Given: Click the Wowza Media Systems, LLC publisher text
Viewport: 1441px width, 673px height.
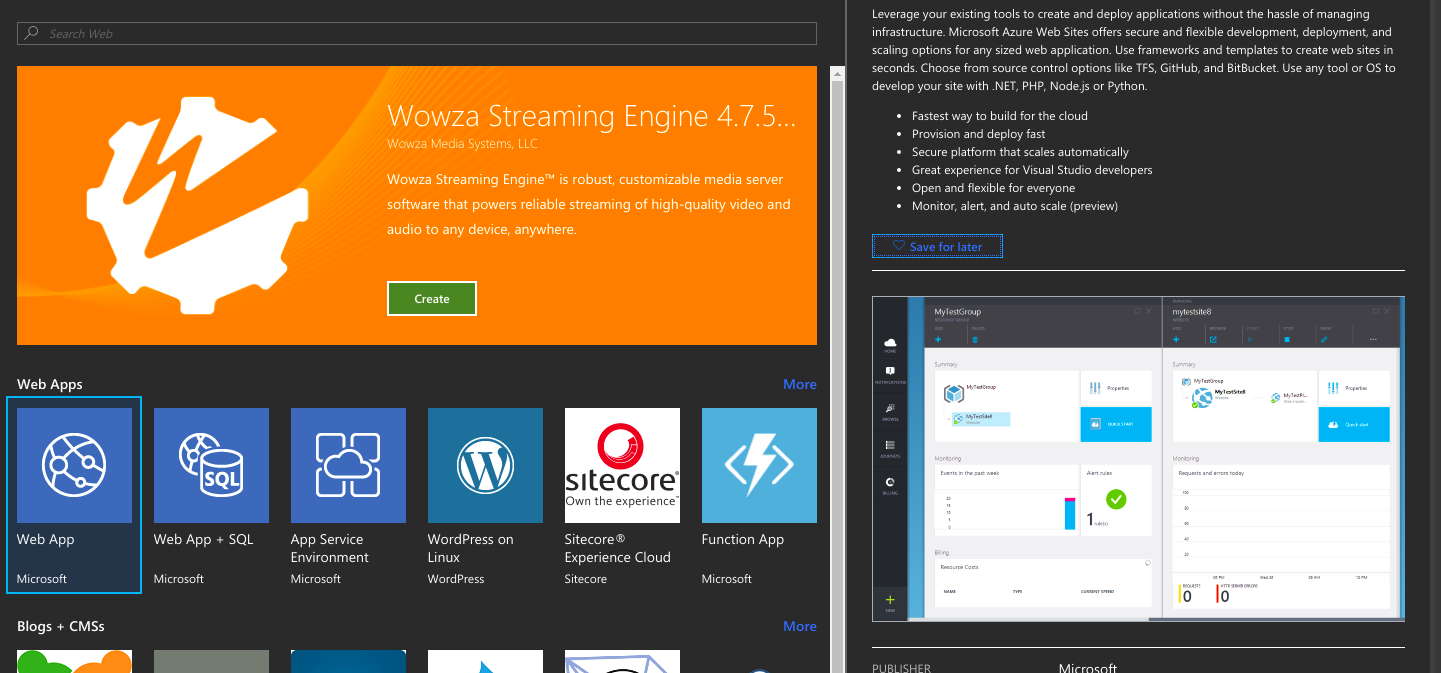Looking at the screenshot, I should (x=462, y=144).
